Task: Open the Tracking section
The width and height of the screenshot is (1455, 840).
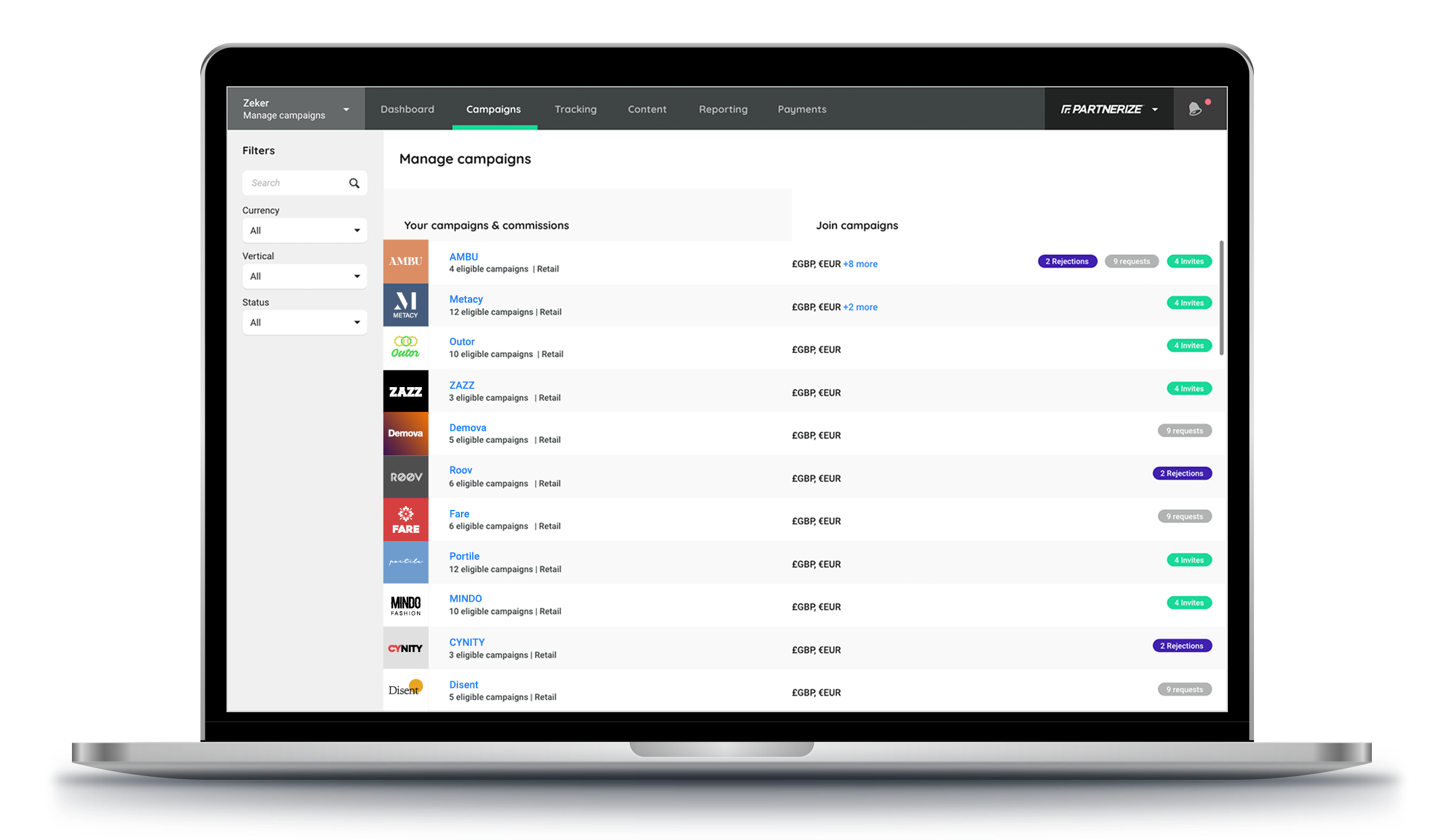Action: (575, 109)
